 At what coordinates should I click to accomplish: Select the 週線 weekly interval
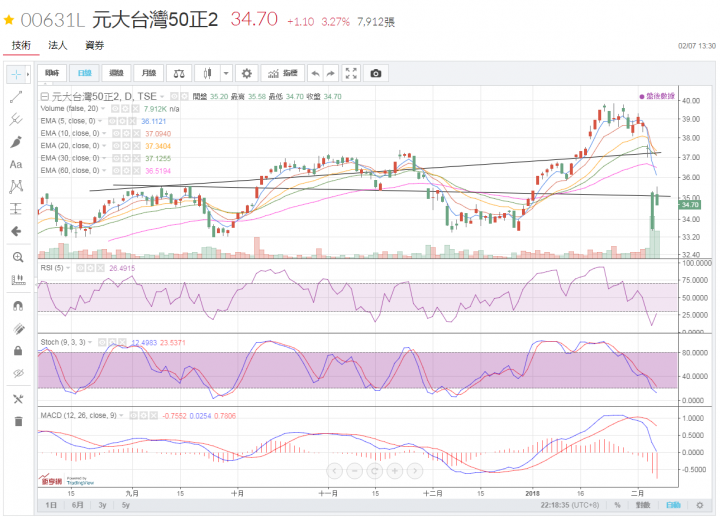pos(116,73)
